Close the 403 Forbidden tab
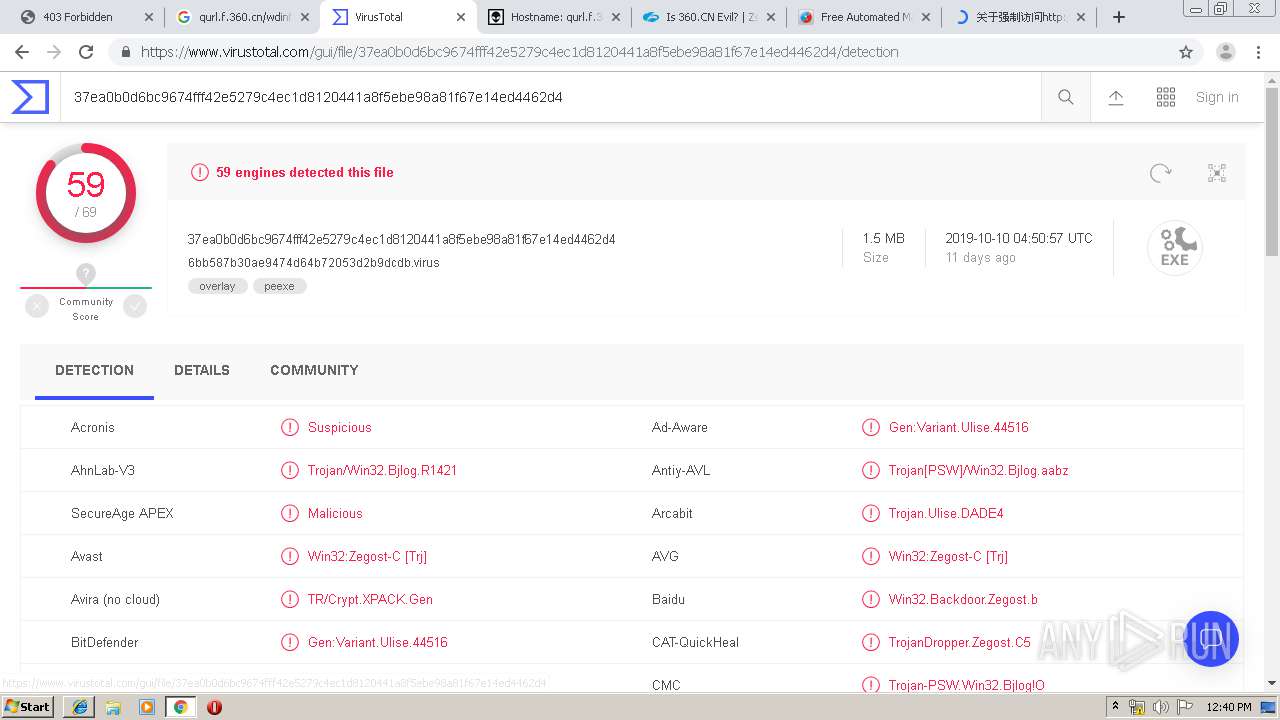 149,17
